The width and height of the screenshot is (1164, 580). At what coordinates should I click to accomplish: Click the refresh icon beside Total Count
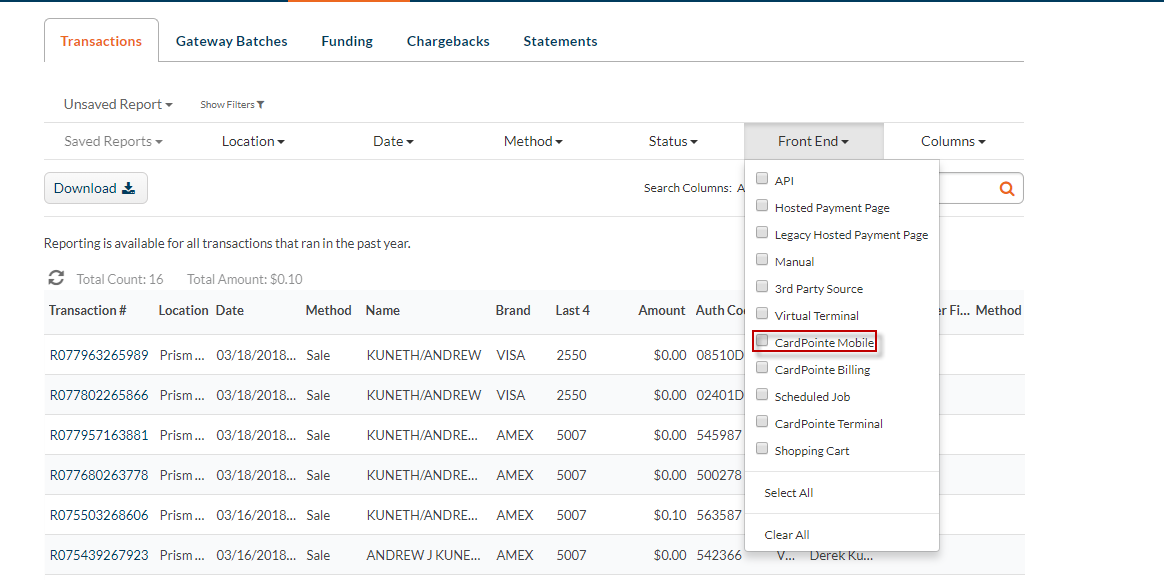click(x=56, y=278)
